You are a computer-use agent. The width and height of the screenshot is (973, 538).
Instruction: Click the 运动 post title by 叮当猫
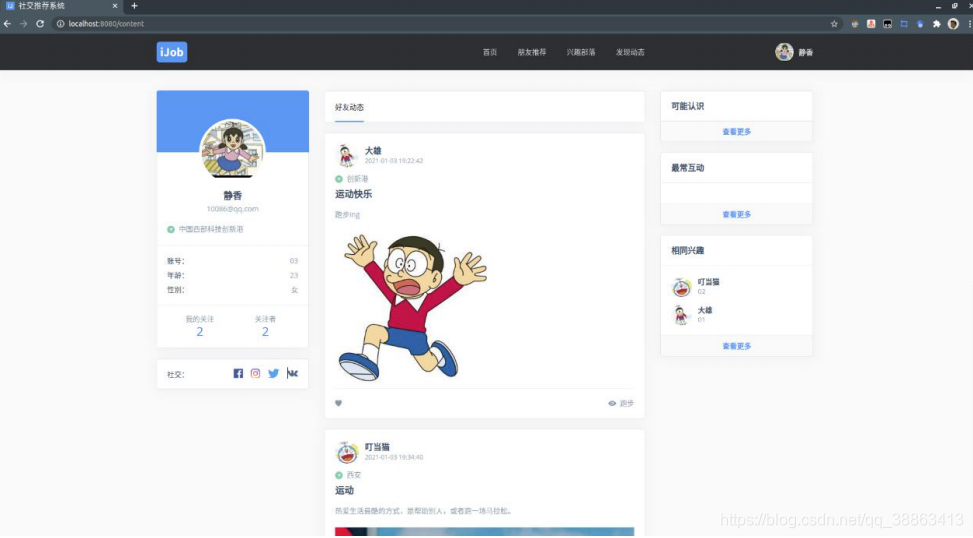(344, 491)
